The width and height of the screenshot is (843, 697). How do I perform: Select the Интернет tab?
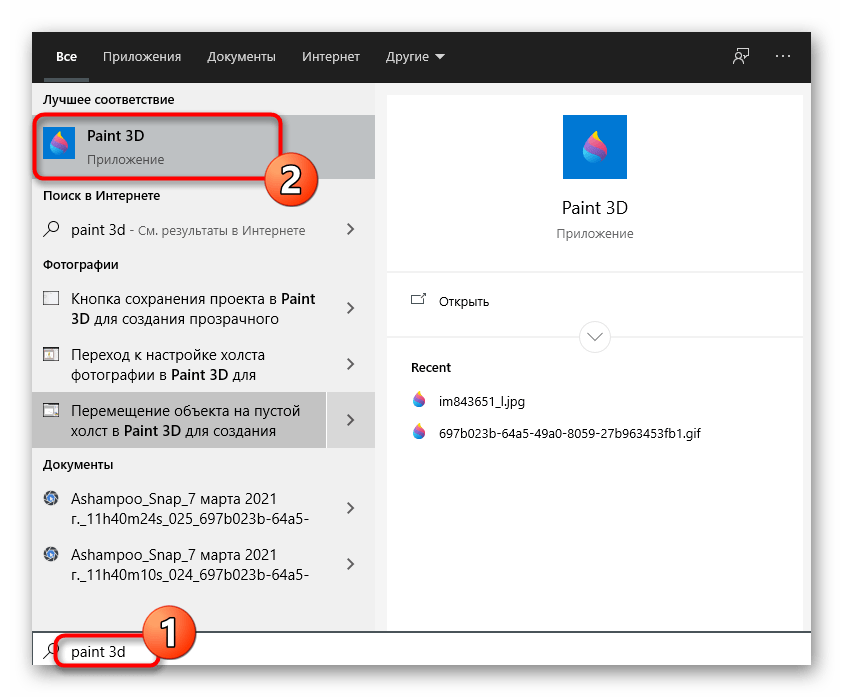(x=331, y=57)
